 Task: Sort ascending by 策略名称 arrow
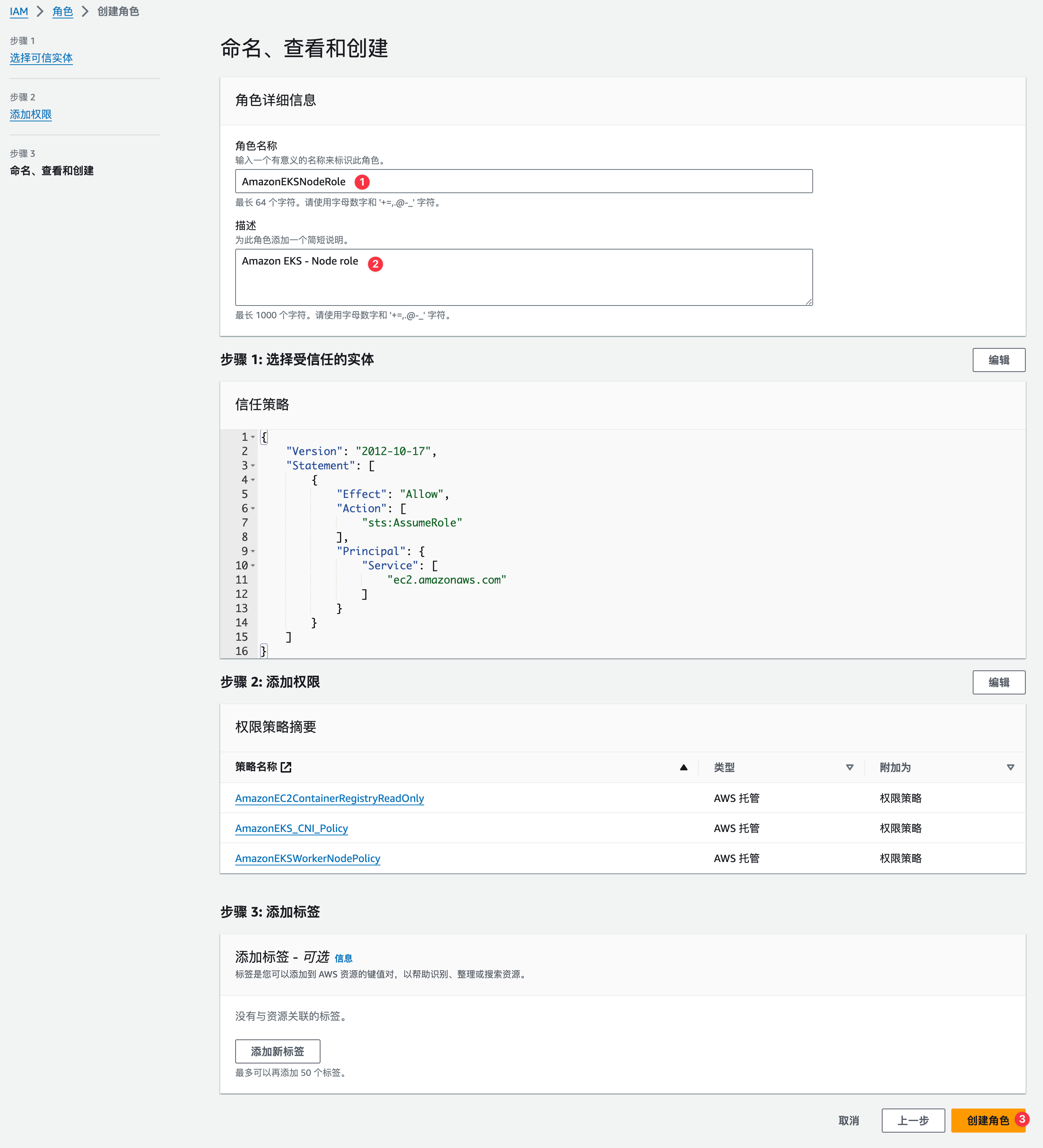[684, 768]
